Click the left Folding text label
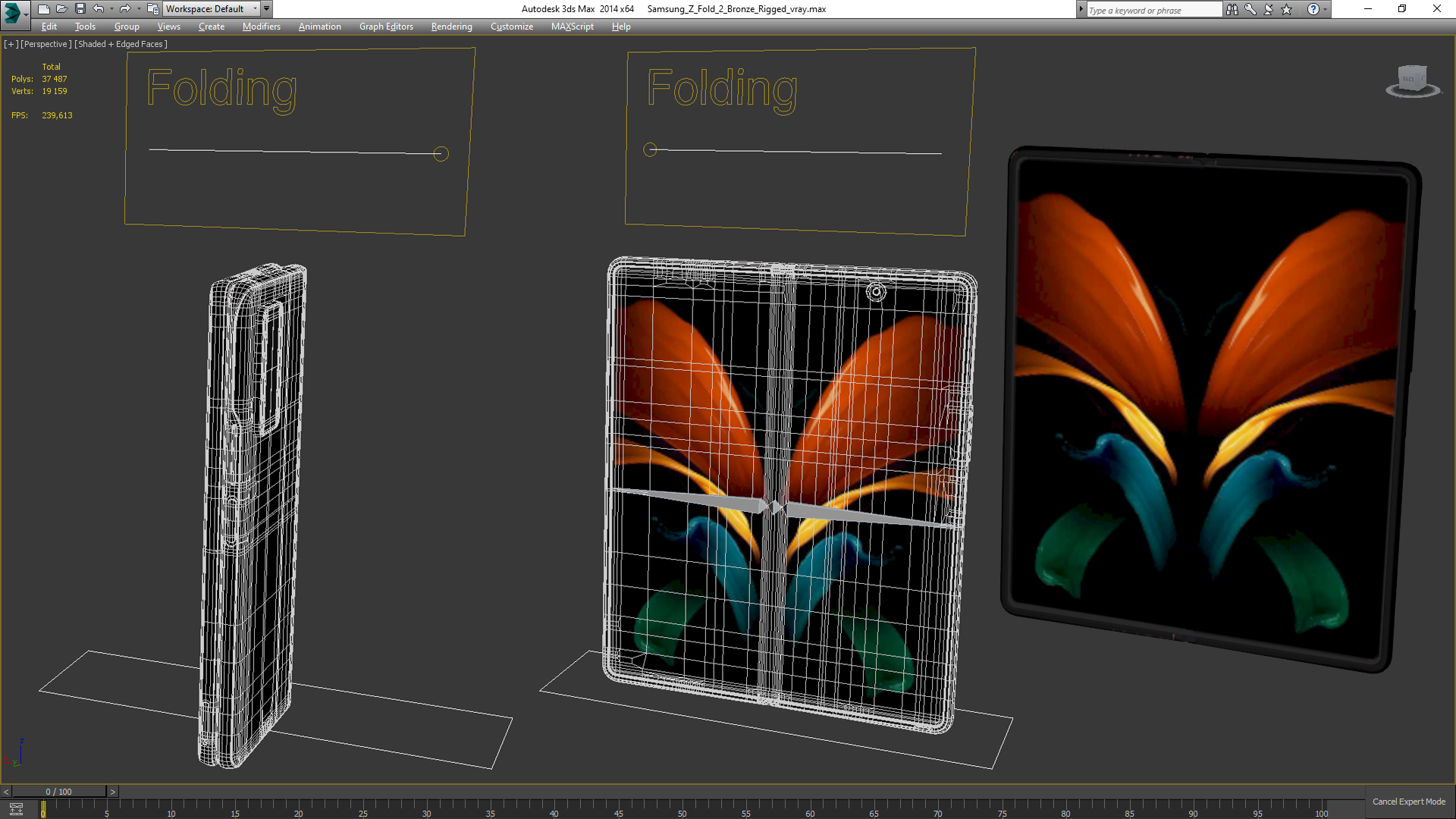The width and height of the screenshot is (1456, 819). tap(221, 90)
